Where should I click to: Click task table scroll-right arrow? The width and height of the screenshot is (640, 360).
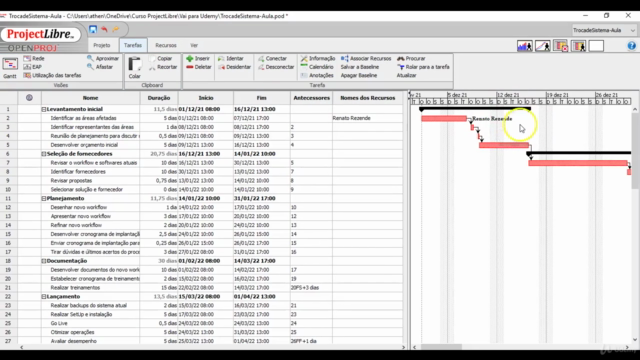click(x=403, y=347)
